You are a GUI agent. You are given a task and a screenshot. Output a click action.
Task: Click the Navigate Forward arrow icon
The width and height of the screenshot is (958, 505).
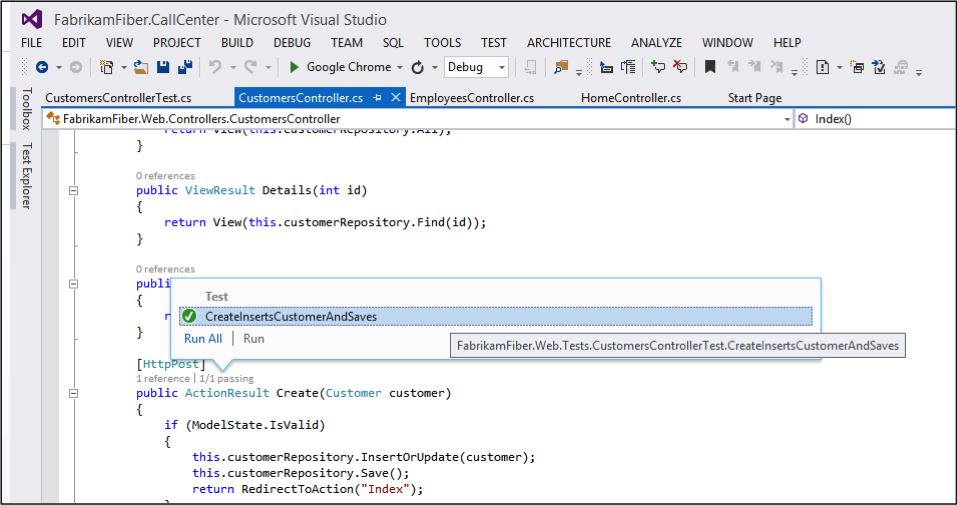76,67
